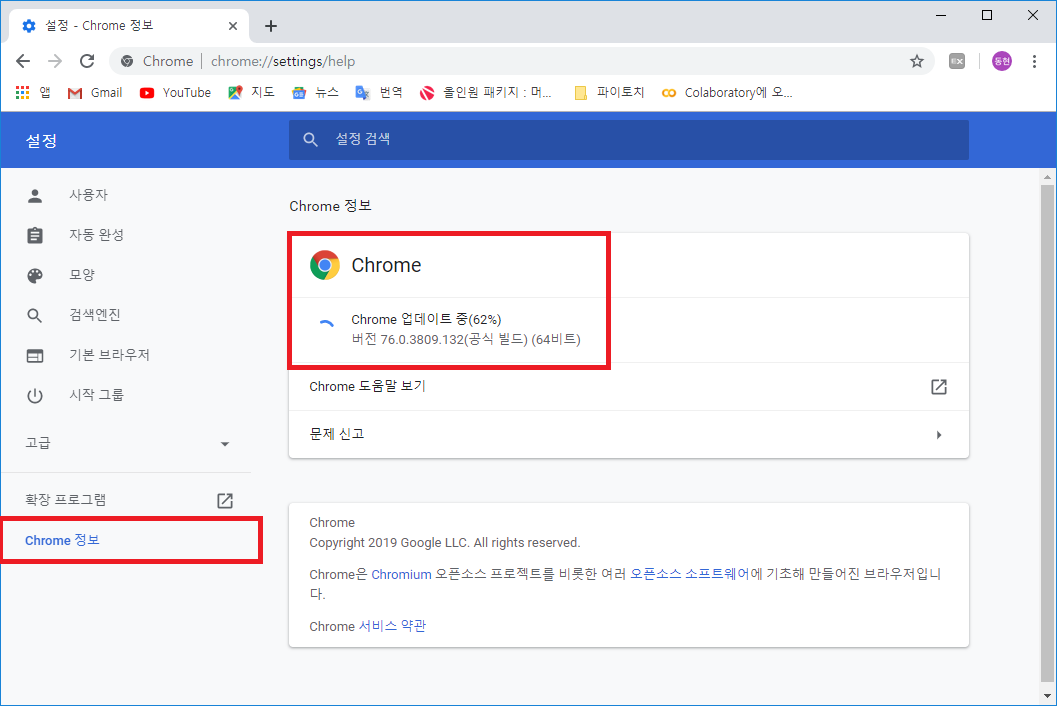Open the 뉴스 news bookmark
Viewport: 1057px width, 706px height.
[315, 92]
